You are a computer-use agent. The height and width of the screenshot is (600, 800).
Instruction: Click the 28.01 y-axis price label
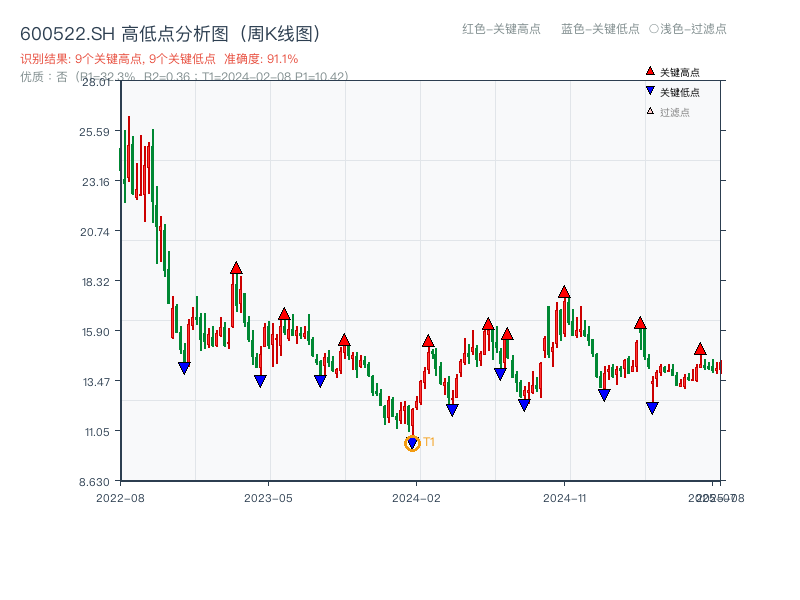[x=96, y=85]
